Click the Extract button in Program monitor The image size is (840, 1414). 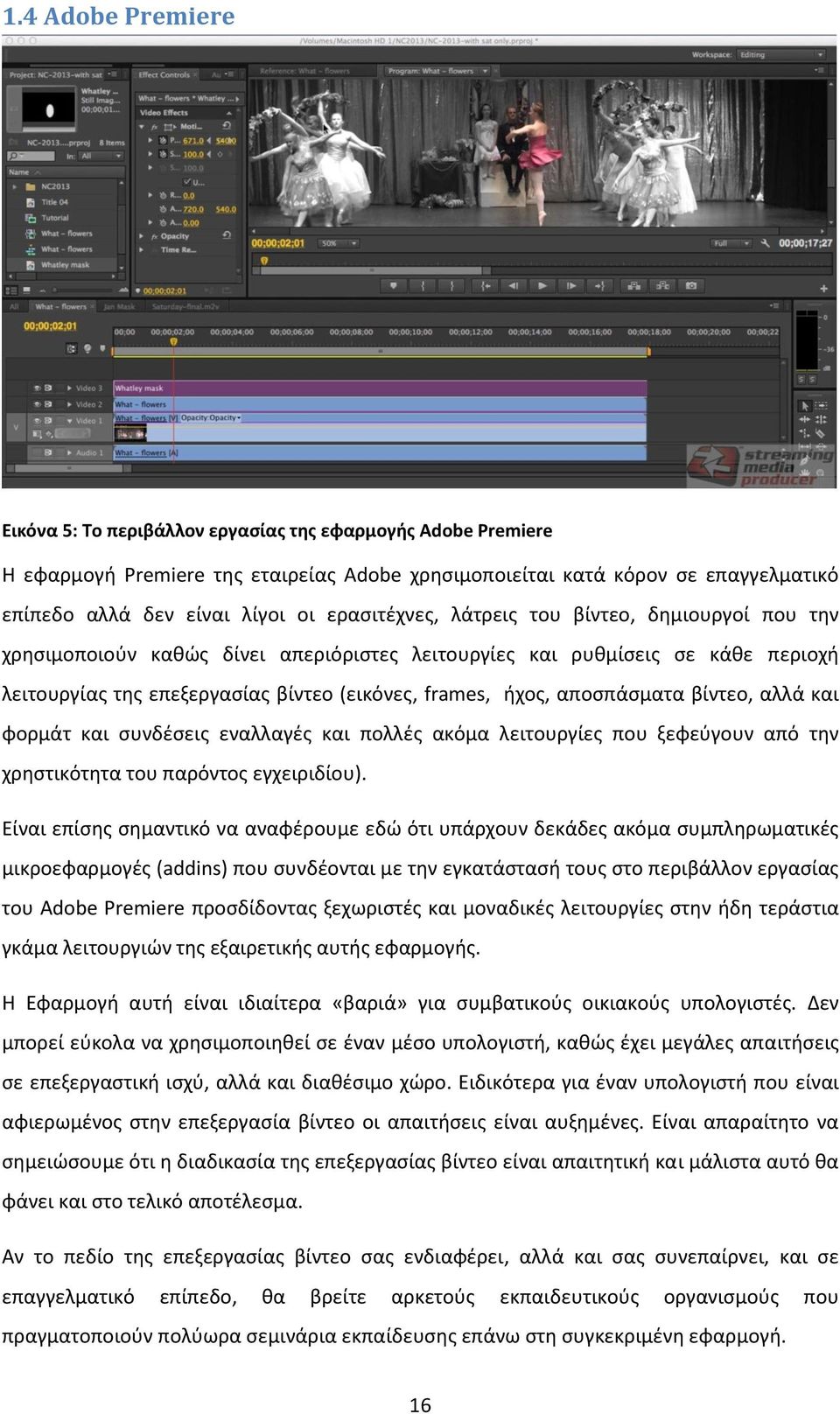(662, 286)
